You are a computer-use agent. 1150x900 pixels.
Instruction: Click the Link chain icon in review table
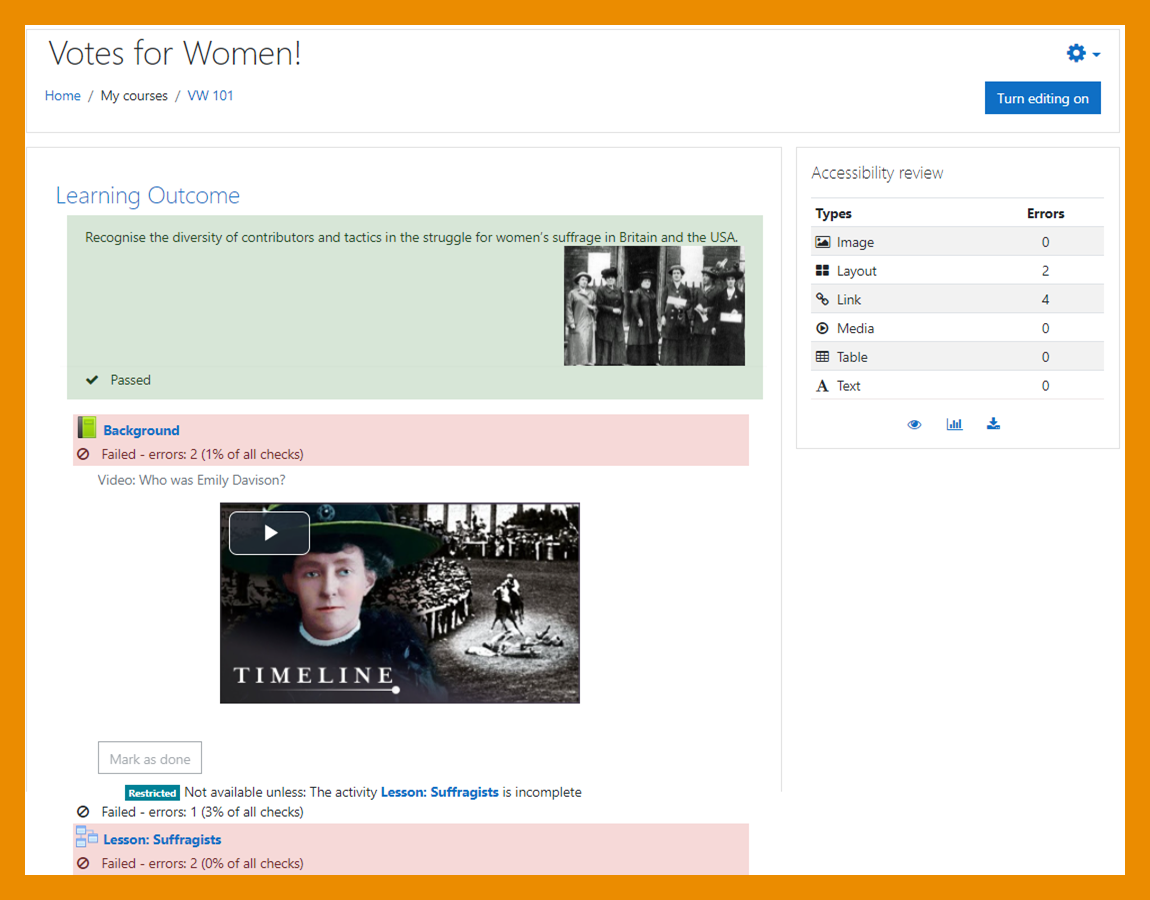coord(822,299)
